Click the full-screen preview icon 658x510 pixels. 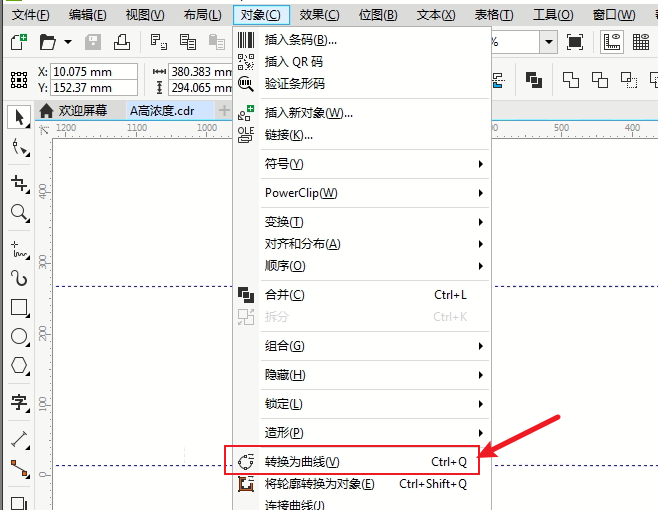point(575,42)
